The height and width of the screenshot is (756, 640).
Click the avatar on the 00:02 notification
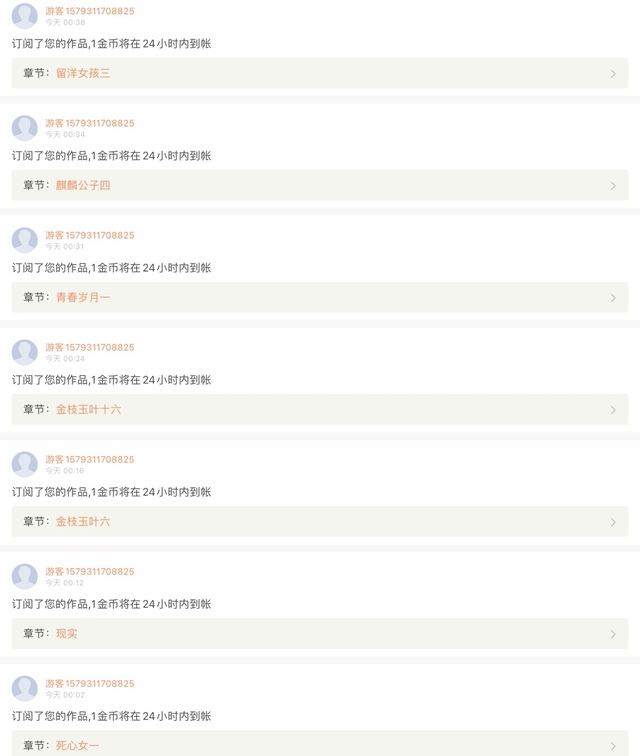point(24,688)
